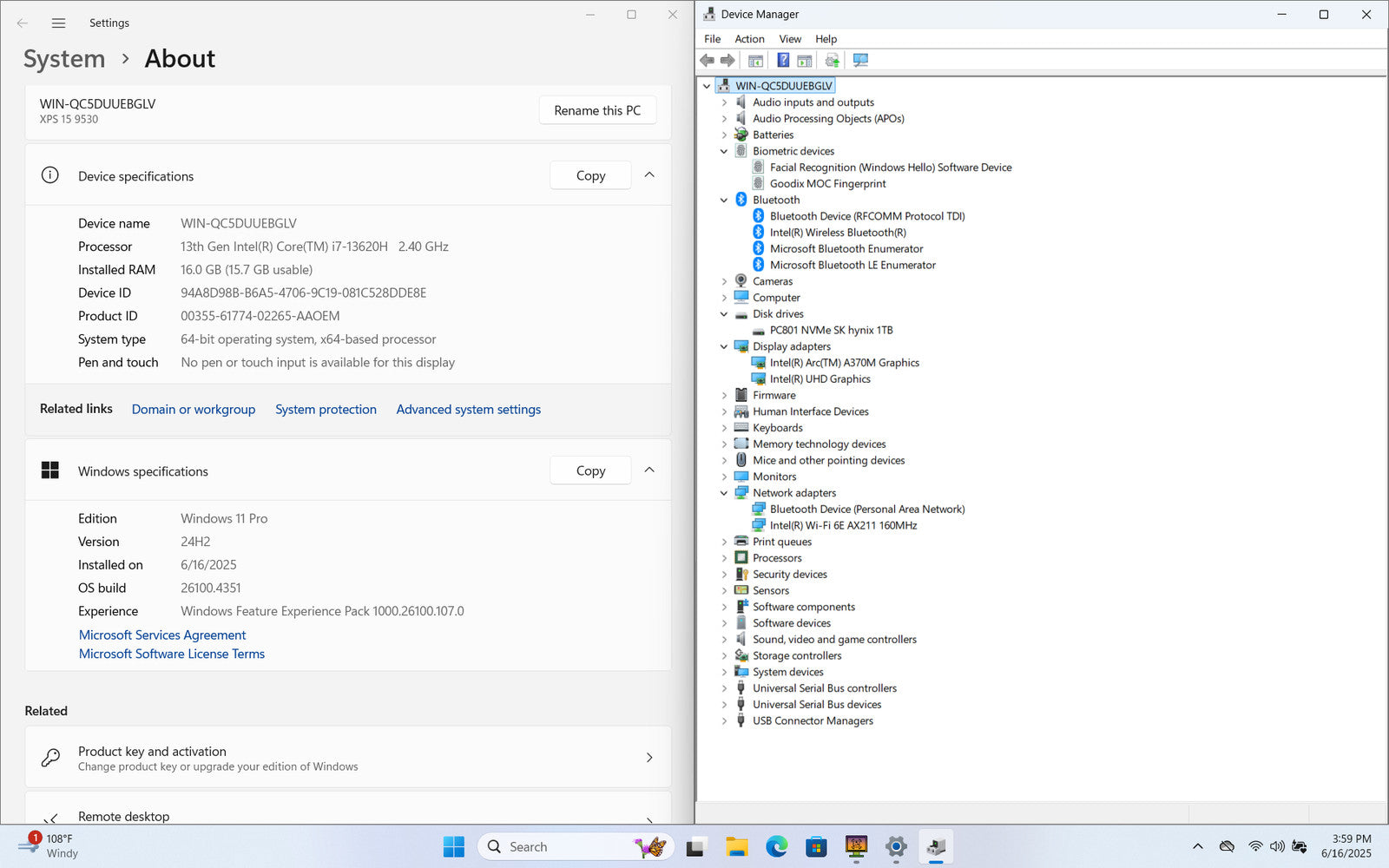The width and height of the screenshot is (1389, 868).
Task: Expand the Cameras category
Action: pyautogui.click(x=724, y=281)
